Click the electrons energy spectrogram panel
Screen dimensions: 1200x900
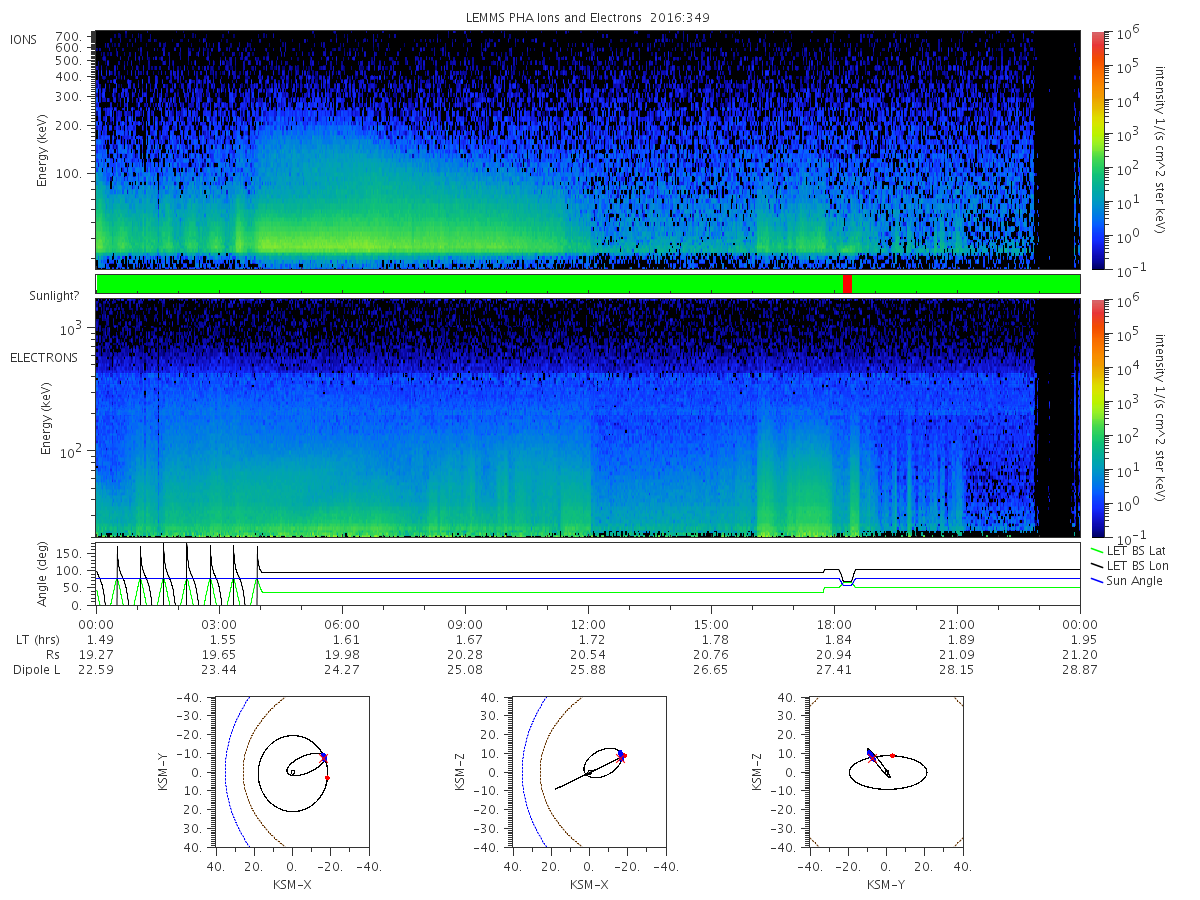[x=588, y=417]
